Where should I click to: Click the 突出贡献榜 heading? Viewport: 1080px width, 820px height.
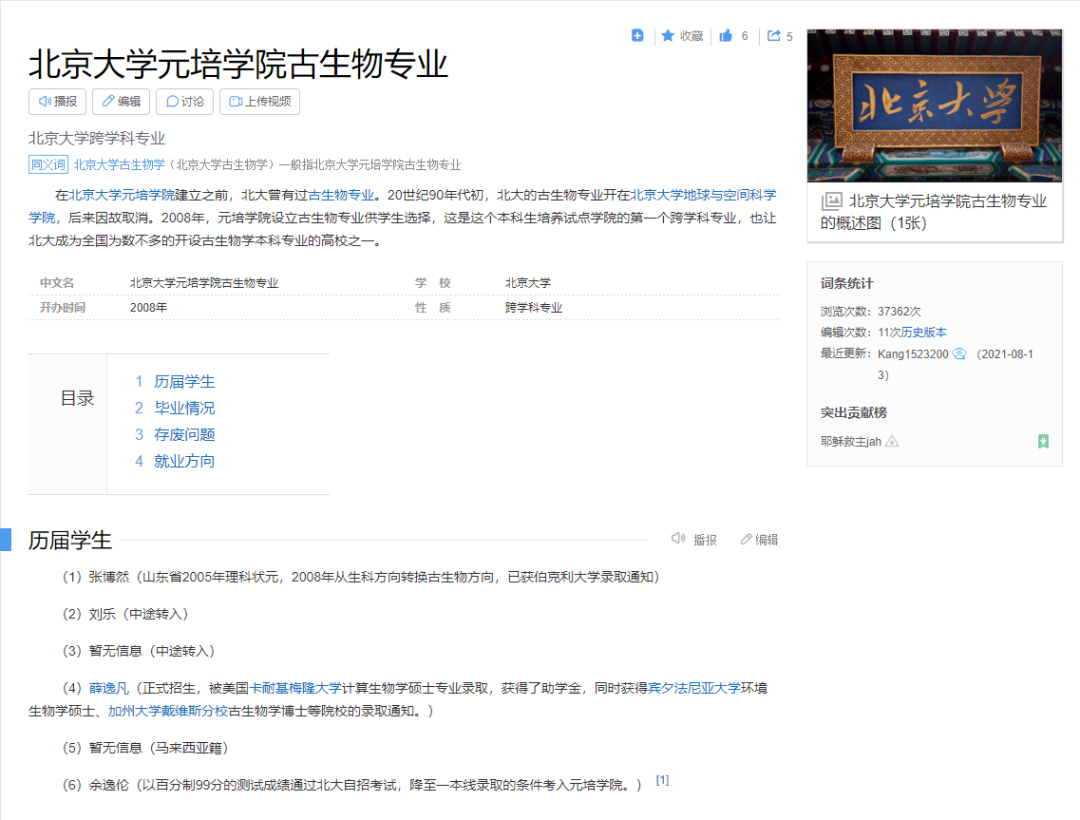pyautogui.click(x=853, y=412)
